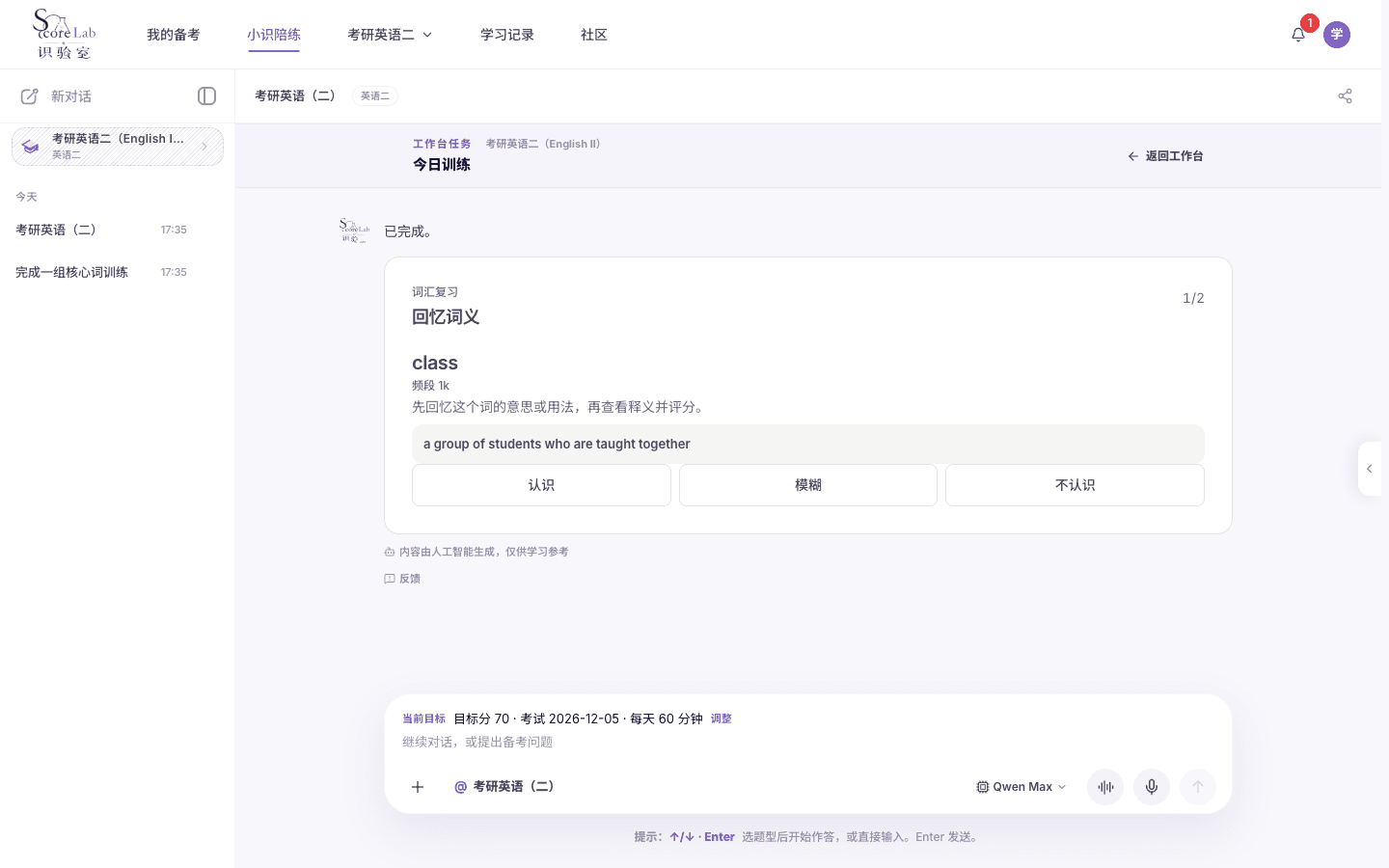
Task: Click the share icon in conversation header
Action: point(1346,95)
